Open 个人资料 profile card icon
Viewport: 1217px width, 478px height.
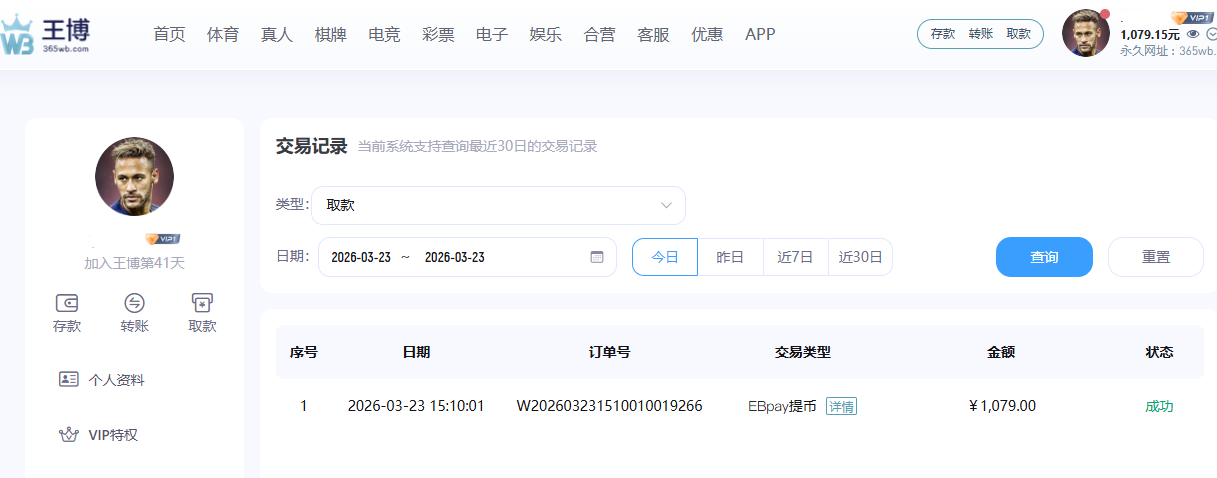click(68, 379)
